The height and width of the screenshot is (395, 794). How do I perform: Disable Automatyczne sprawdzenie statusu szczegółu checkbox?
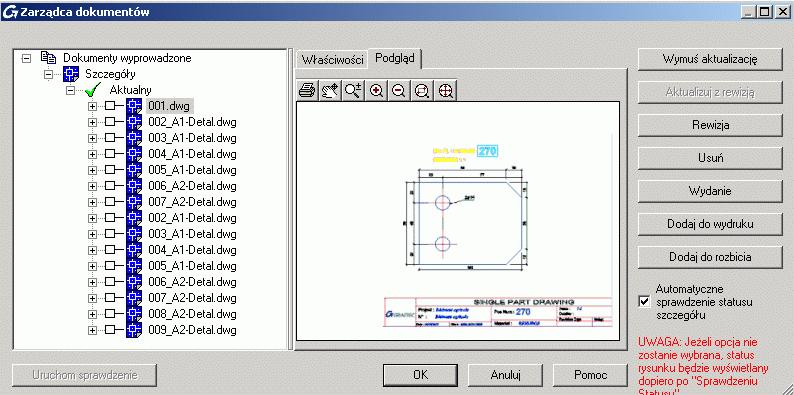tap(644, 301)
